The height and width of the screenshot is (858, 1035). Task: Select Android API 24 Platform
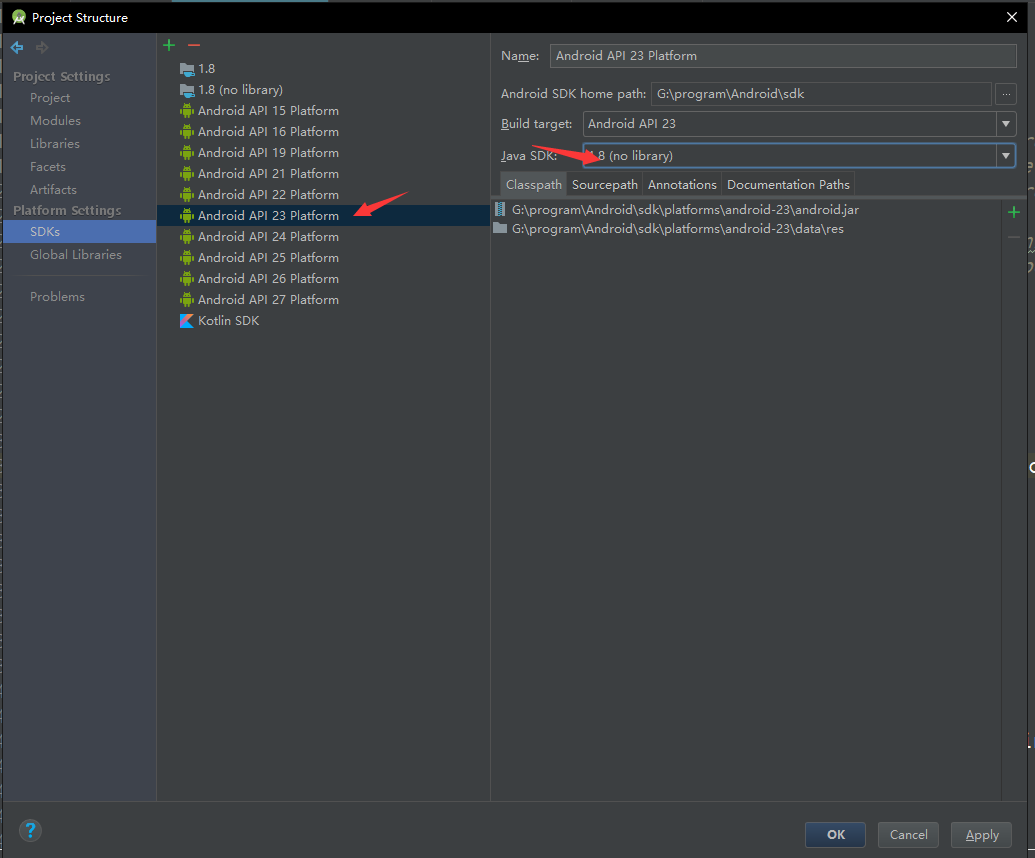323,236
